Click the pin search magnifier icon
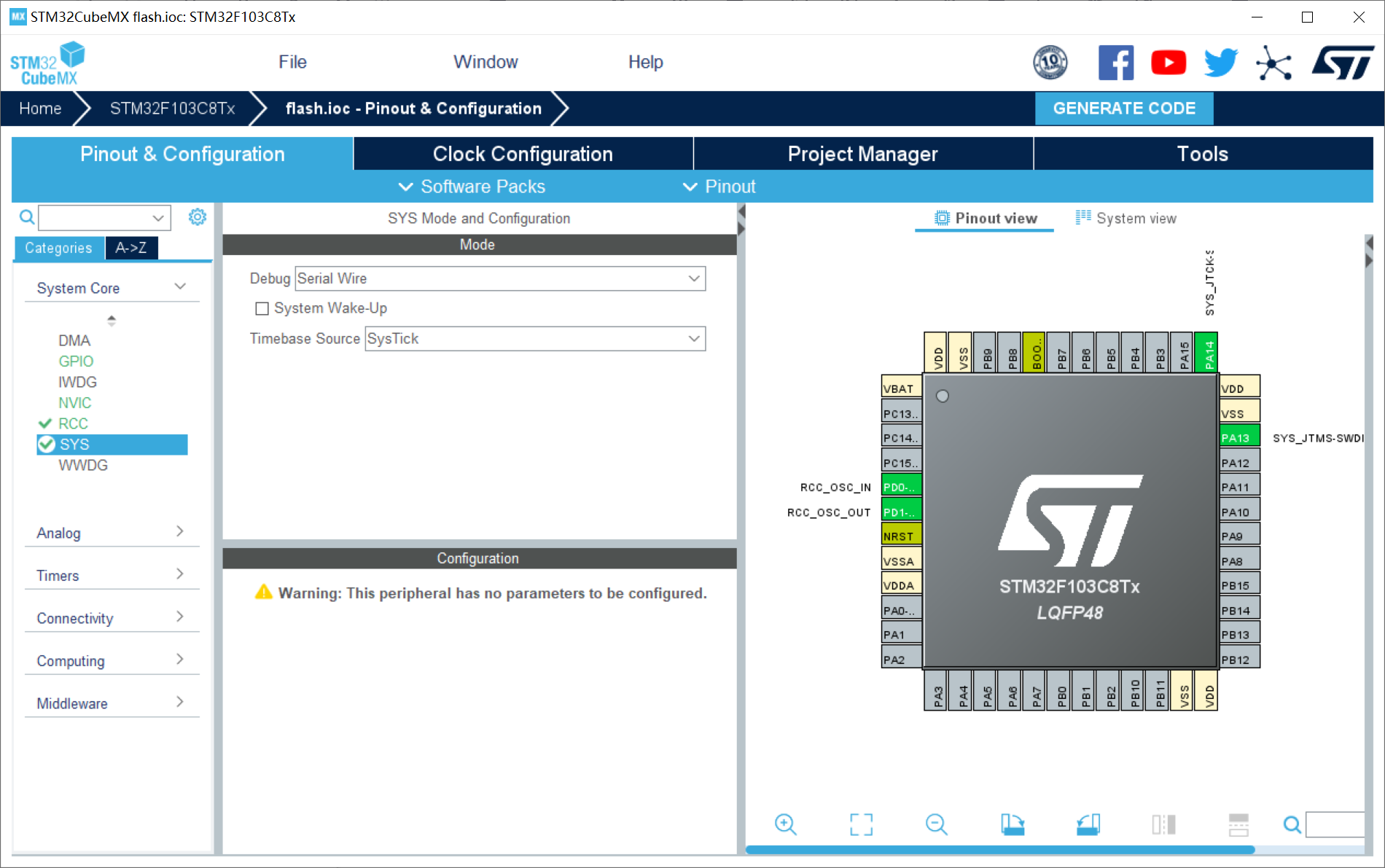 point(1292,824)
